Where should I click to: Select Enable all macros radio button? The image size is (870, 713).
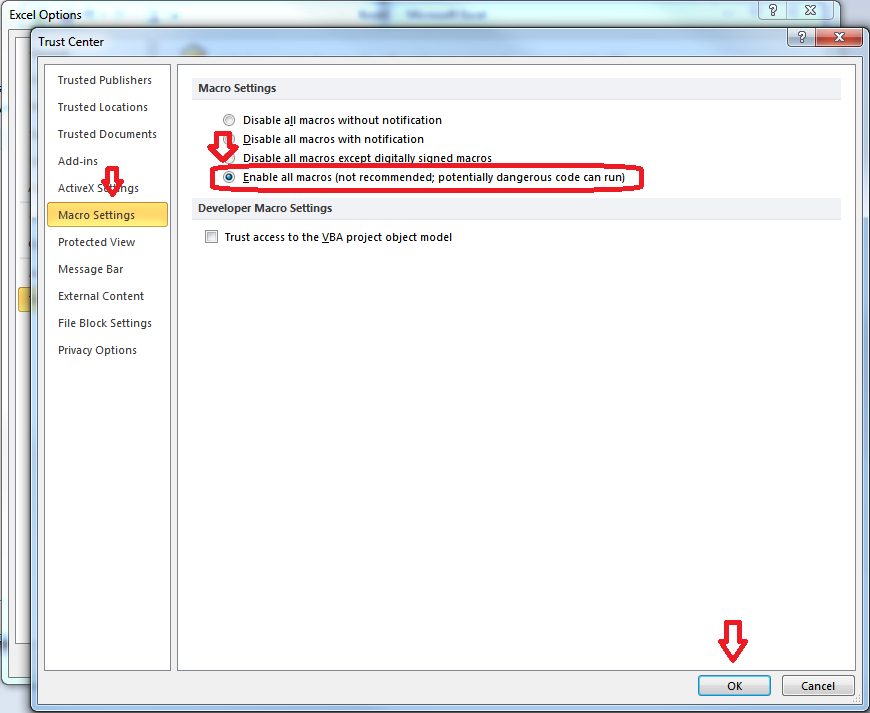click(229, 177)
